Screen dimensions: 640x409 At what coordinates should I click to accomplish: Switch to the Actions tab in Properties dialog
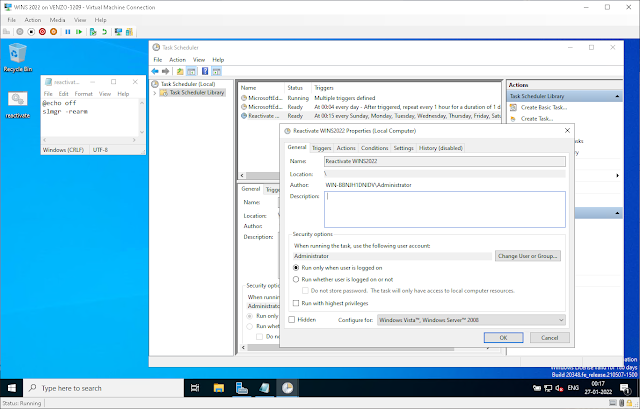tap(346, 148)
